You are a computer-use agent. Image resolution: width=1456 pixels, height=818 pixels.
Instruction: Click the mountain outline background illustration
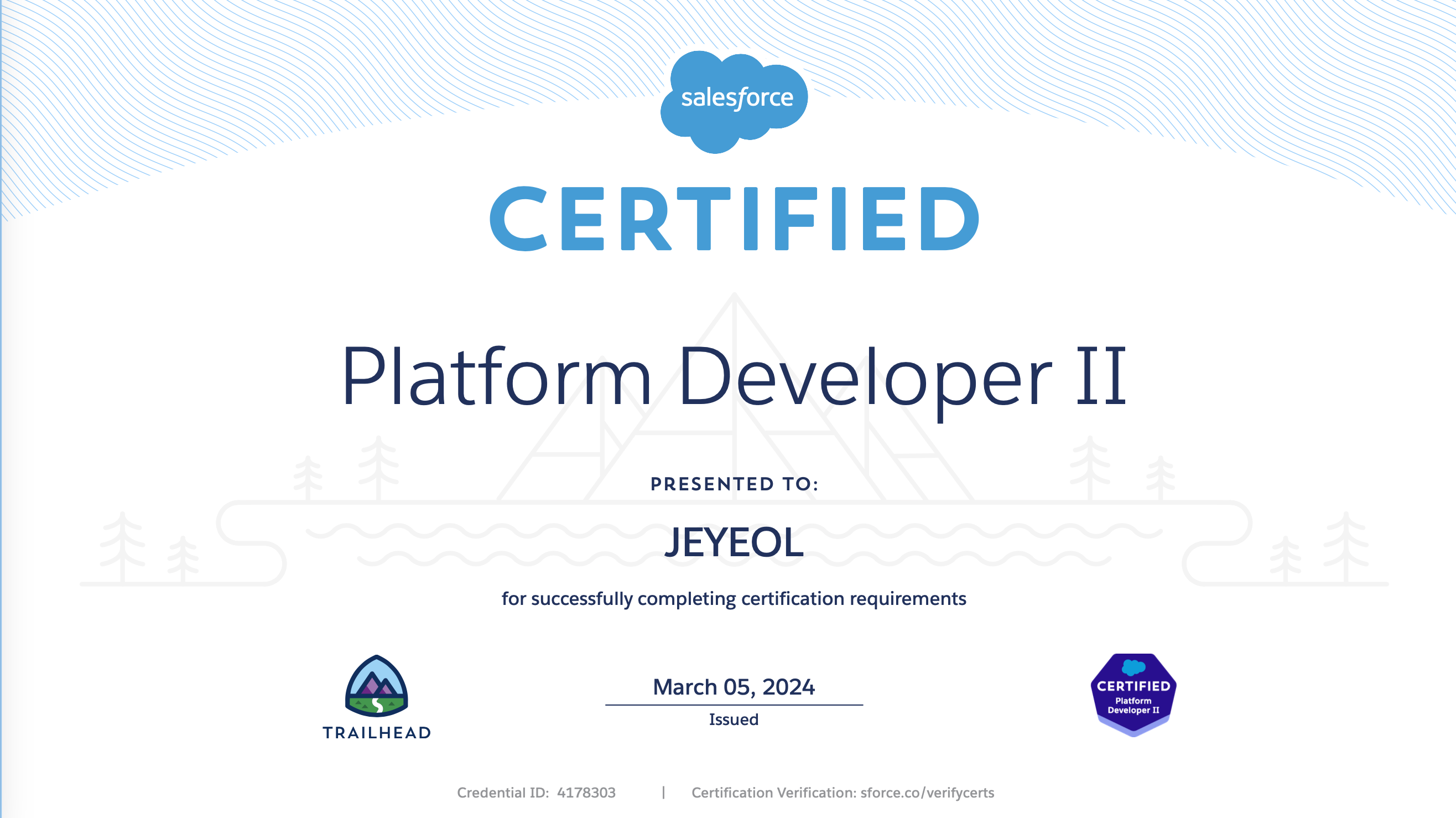735,447
